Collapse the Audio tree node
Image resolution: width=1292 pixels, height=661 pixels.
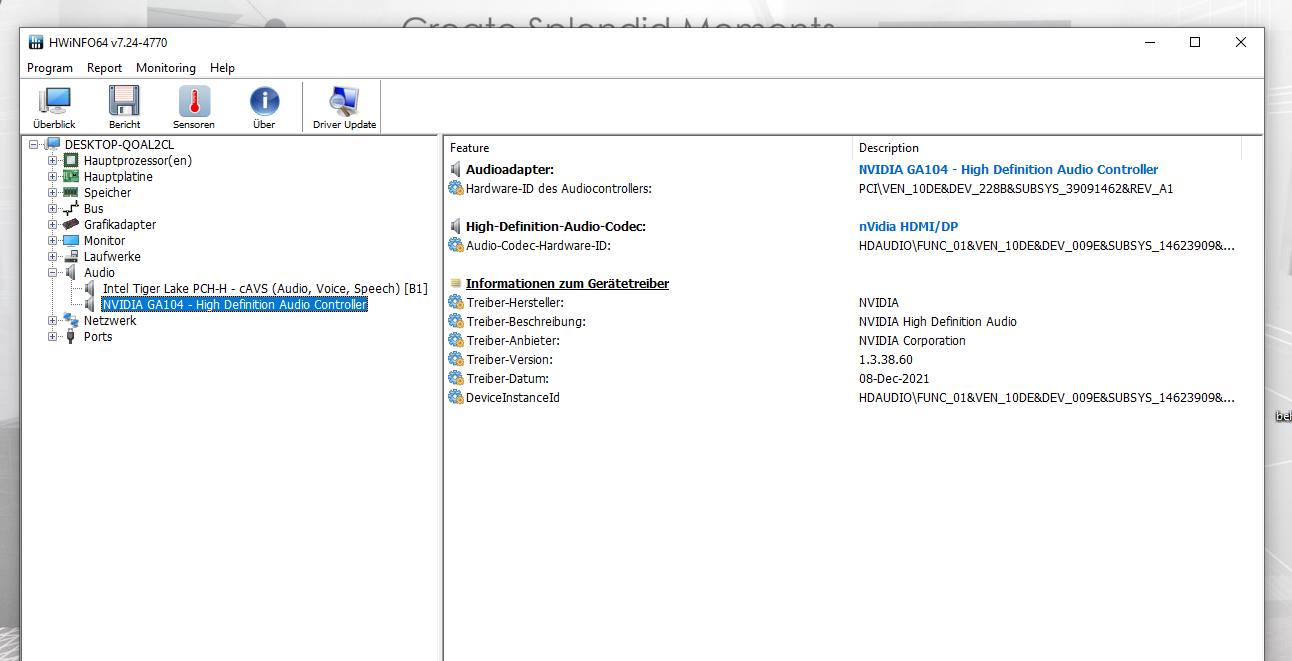(x=52, y=273)
